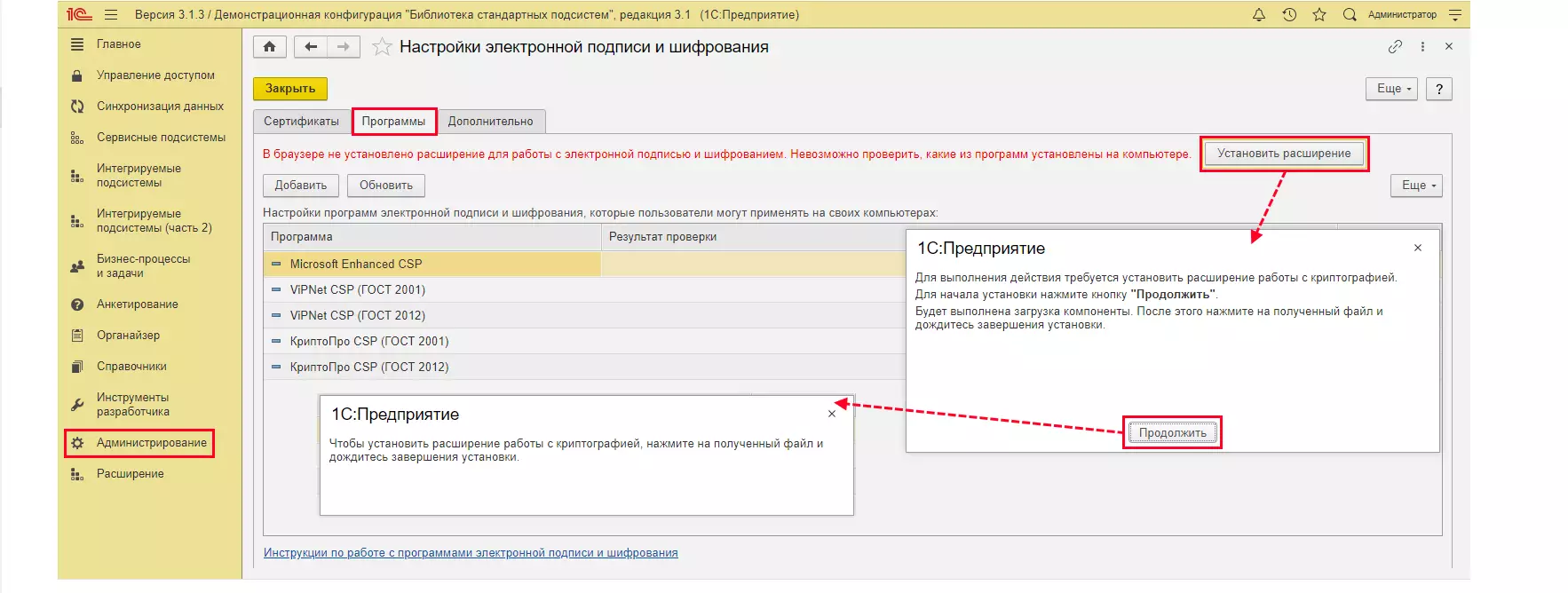This screenshot has height=593, width=1568.
Task: Open search magnifier icon in title bar
Action: pyautogui.click(x=1350, y=14)
